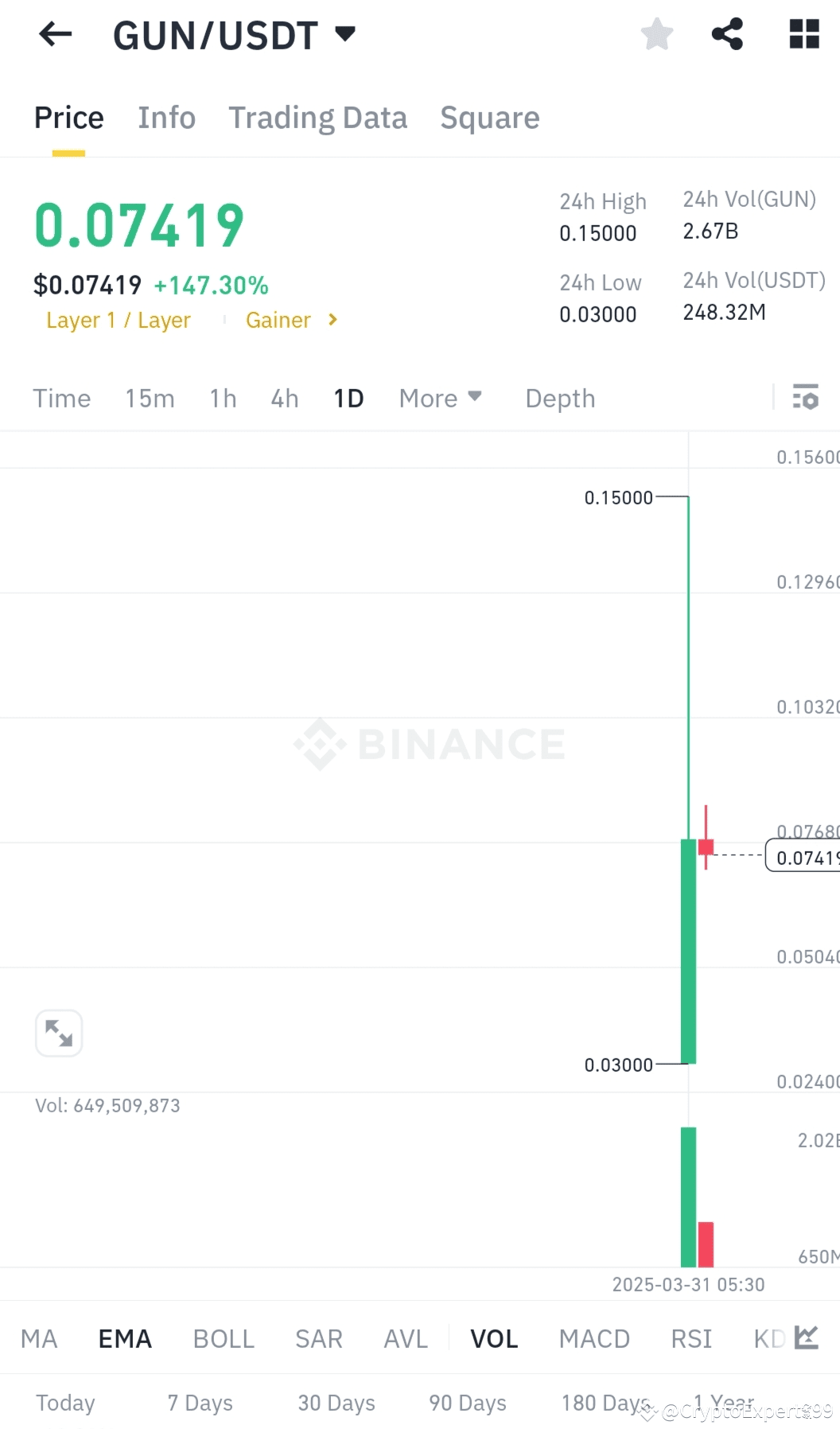Open the grid layout menu icon
840x1429 pixels.
click(803, 34)
